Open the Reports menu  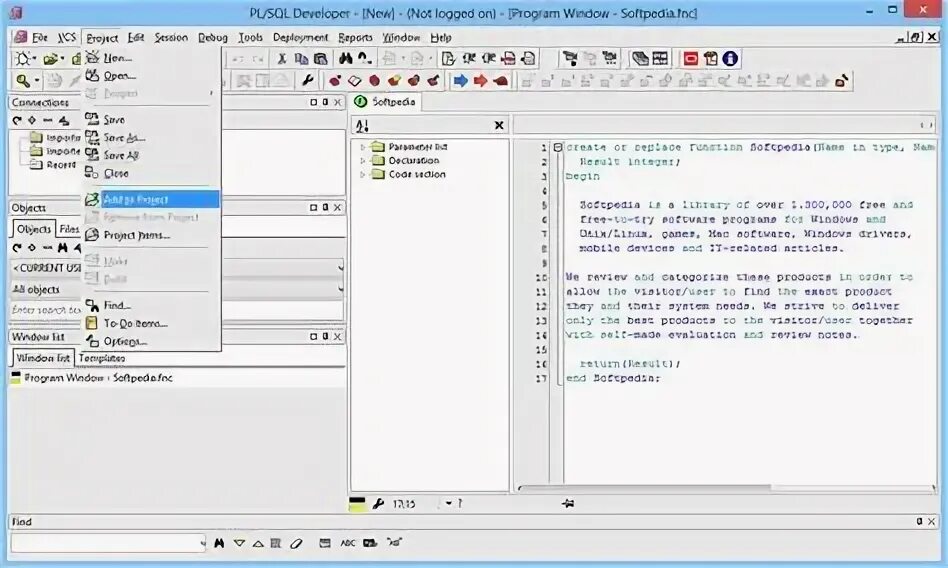tap(355, 38)
